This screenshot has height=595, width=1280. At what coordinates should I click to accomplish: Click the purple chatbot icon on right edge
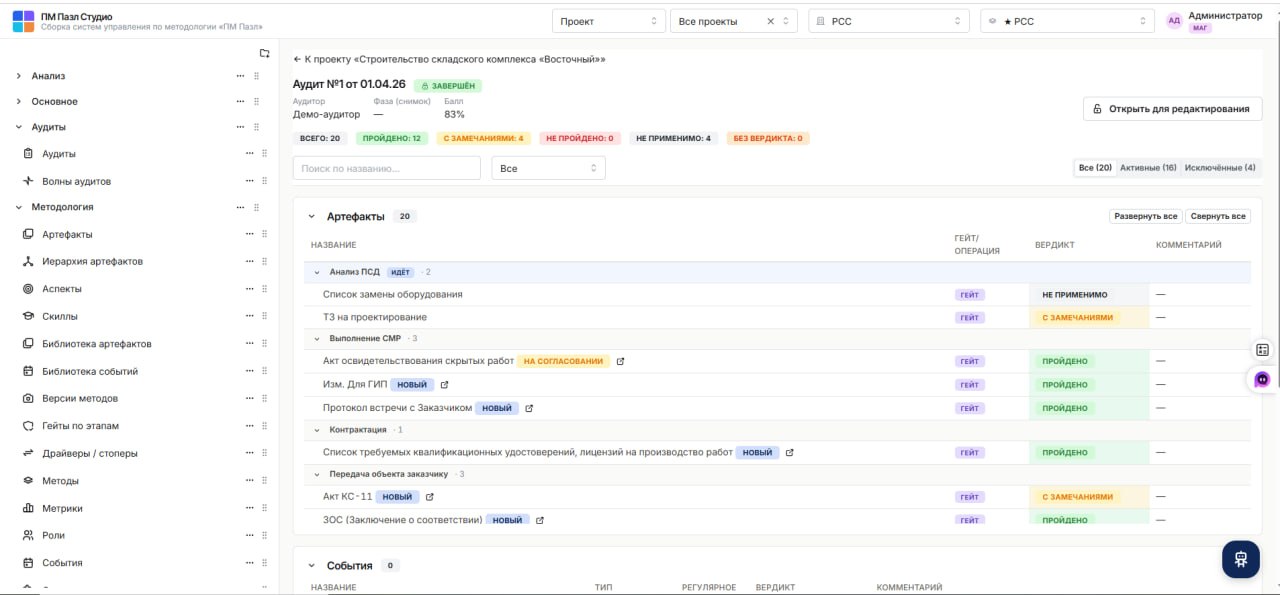coord(1262,380)
